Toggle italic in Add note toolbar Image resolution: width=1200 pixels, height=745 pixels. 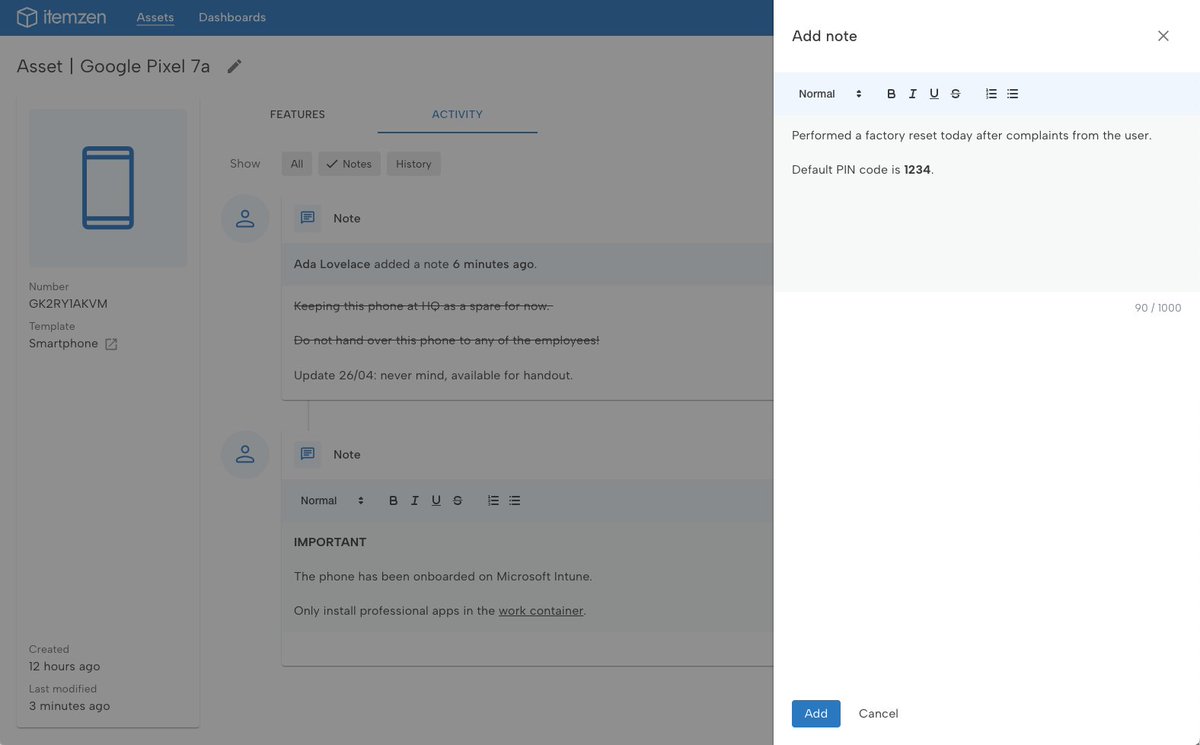912,94
